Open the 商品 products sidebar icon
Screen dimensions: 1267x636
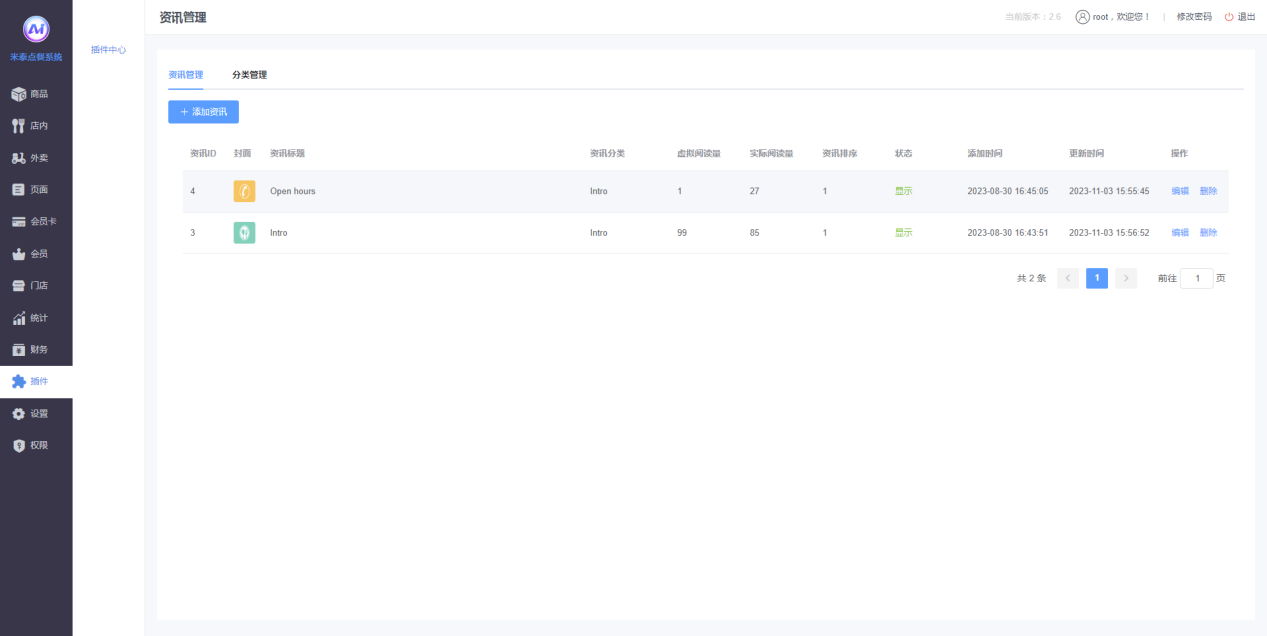click(x=18, y=94)
